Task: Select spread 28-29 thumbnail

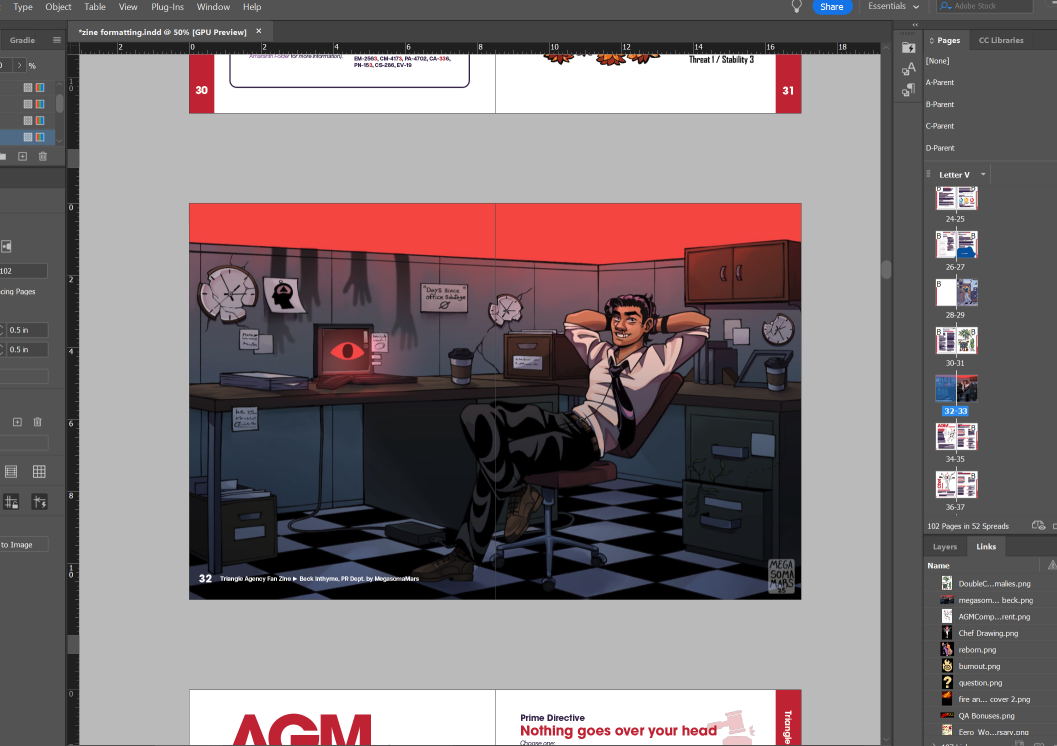Action: (956, 292)
